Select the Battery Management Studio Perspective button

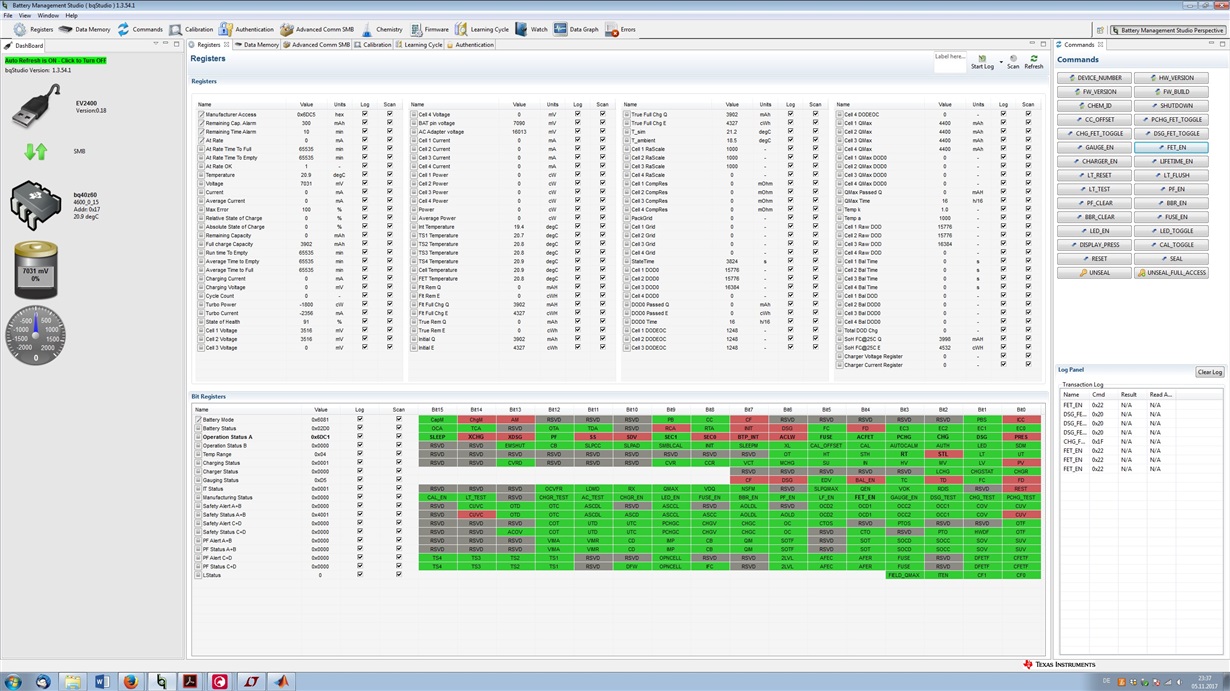click(x=1166, y=30)
